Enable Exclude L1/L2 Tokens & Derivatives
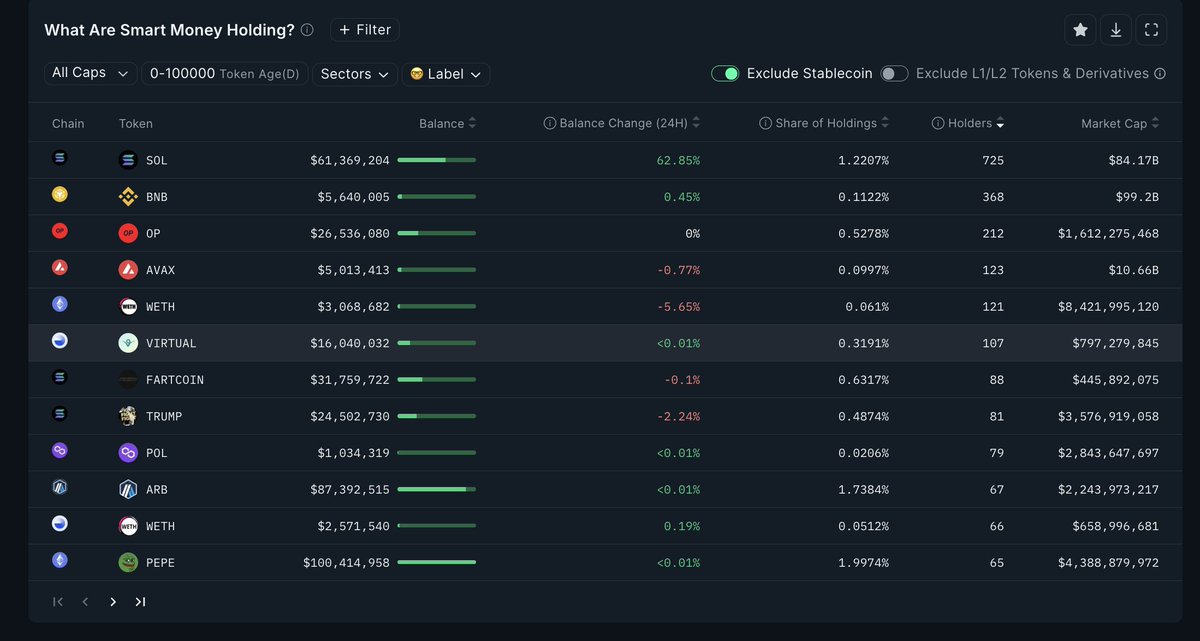The image size is (1200, 641). point(895,73)
